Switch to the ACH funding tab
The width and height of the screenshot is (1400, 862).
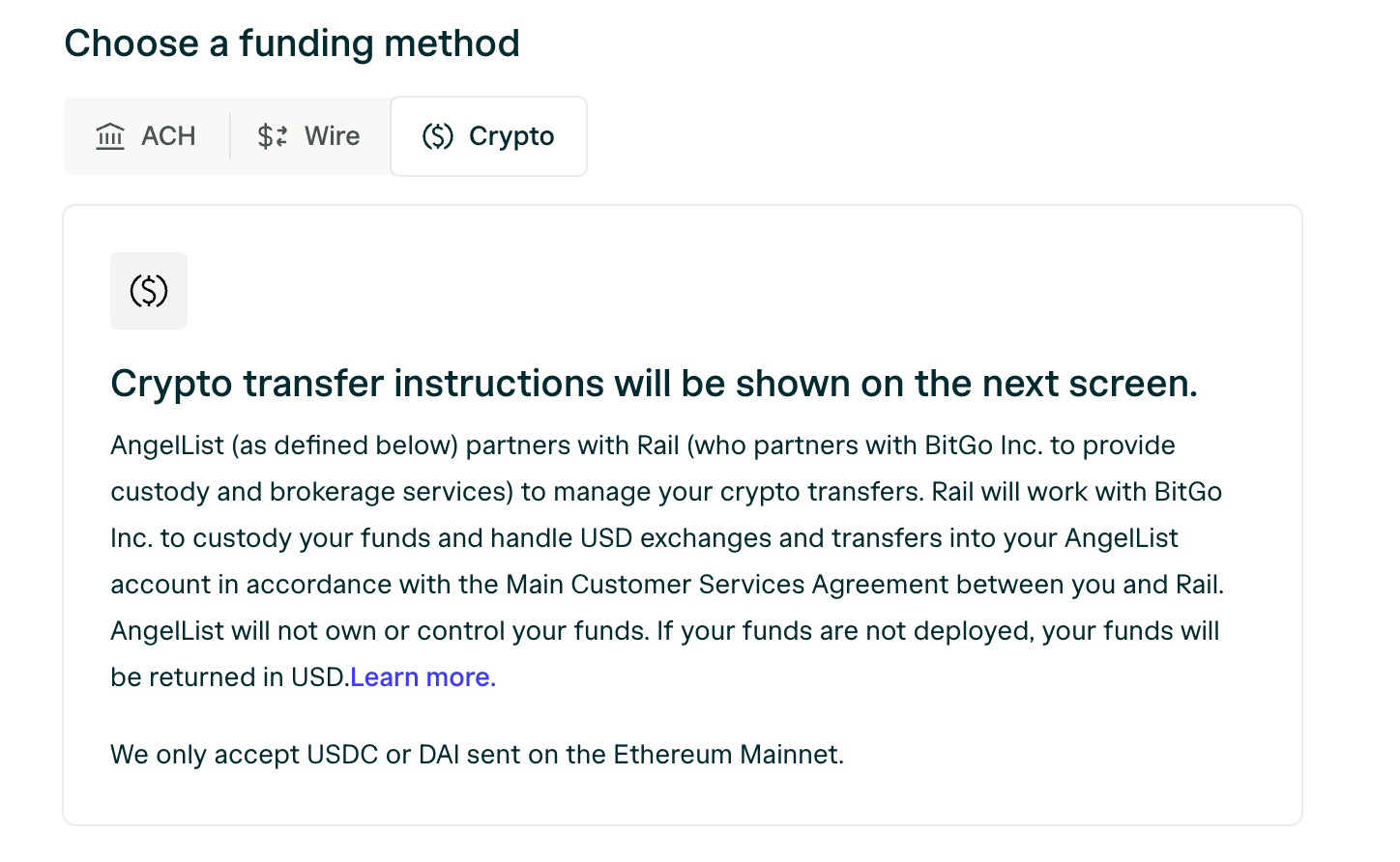click(146, 136)
